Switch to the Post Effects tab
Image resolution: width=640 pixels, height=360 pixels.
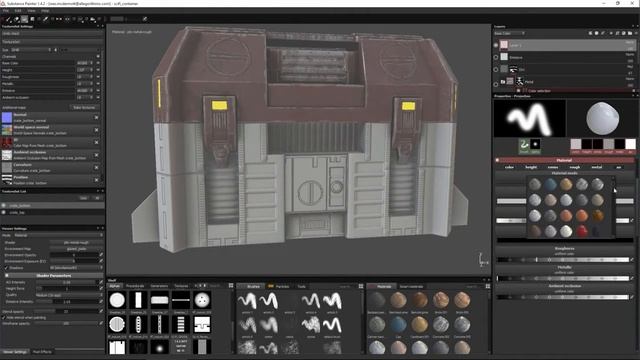pos(42,352)
